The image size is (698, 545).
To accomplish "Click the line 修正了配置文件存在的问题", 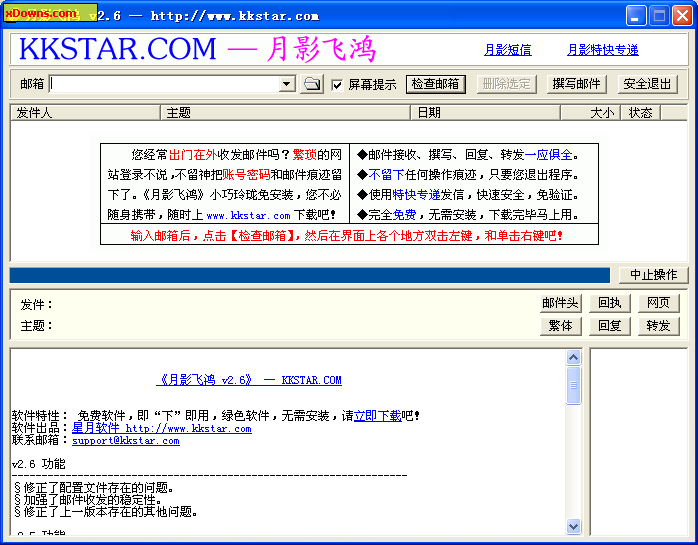I will [94, 488].
